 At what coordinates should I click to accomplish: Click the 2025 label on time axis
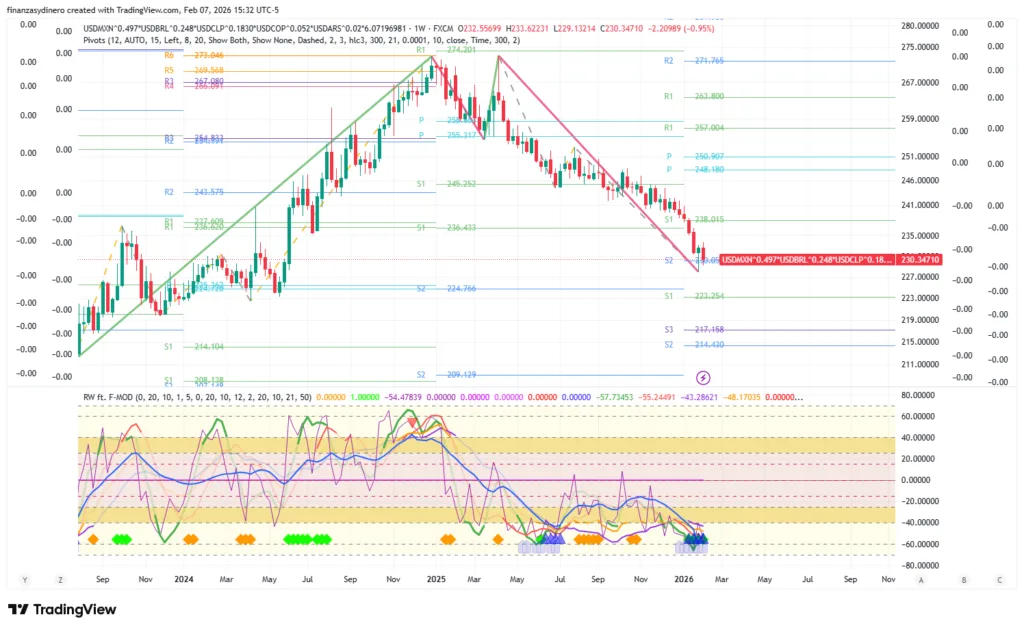[435, 579]
